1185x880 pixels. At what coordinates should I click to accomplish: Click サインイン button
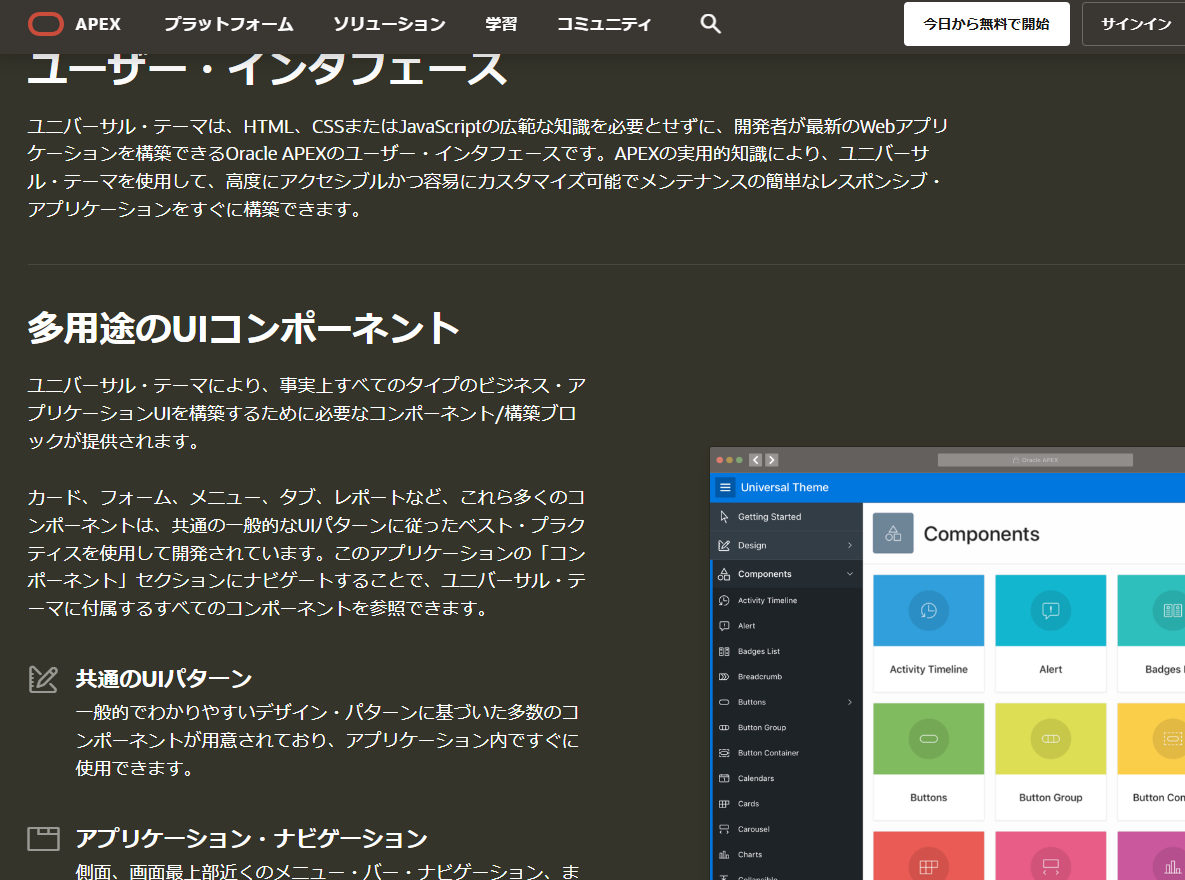[1135, 24]
